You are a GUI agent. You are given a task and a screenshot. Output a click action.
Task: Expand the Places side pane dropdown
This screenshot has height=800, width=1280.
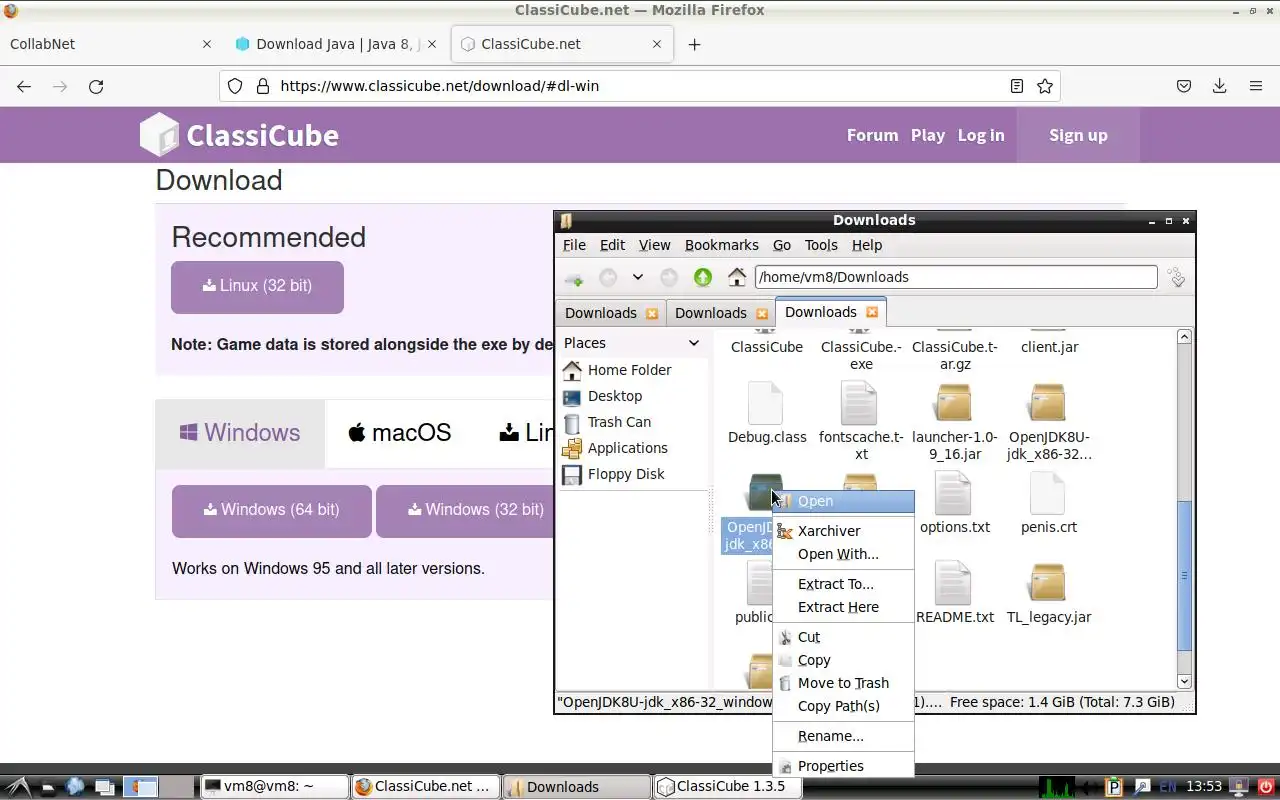point(694,343)
